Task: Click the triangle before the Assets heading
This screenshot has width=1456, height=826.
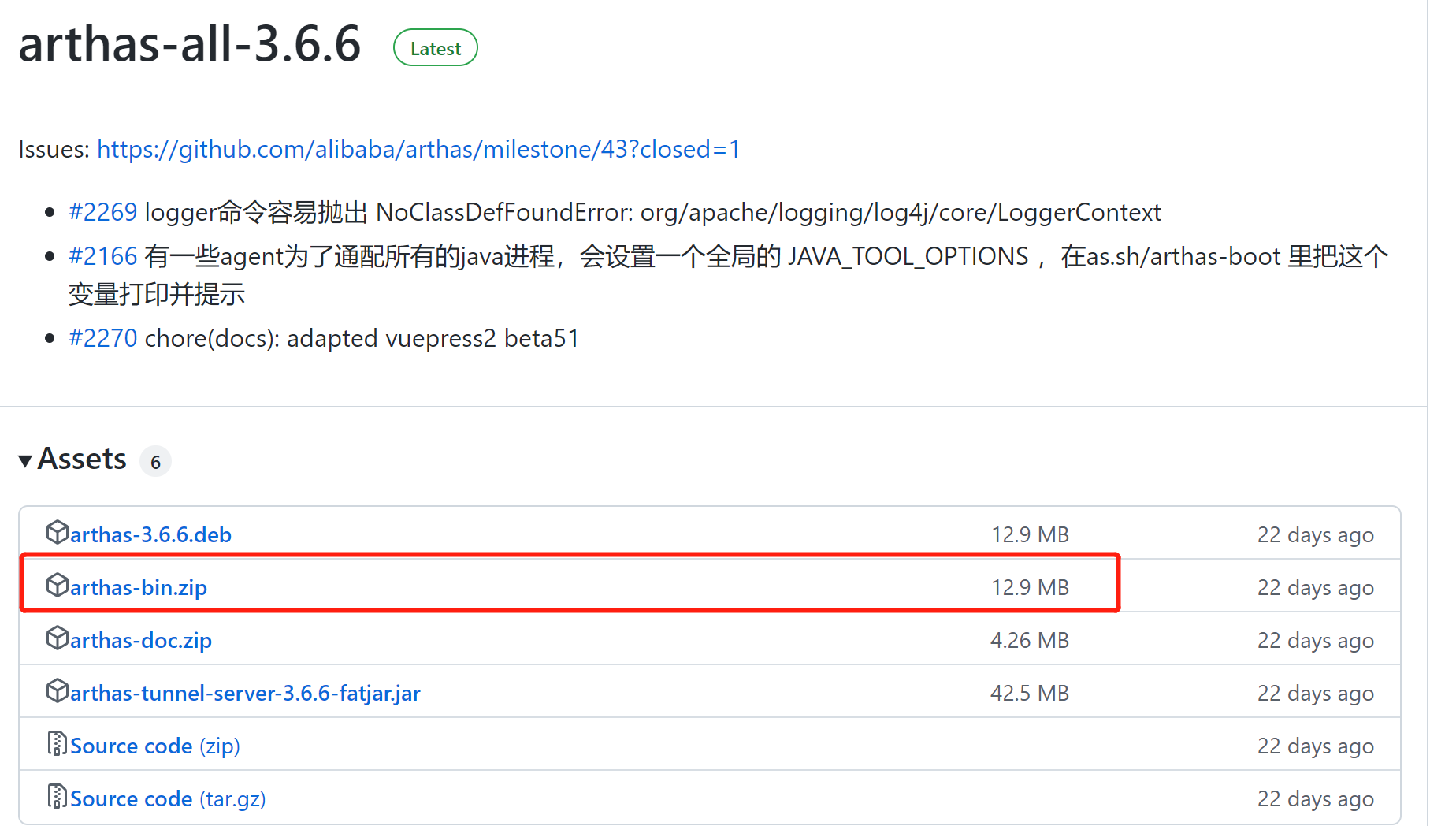Action: coord(24,460)
